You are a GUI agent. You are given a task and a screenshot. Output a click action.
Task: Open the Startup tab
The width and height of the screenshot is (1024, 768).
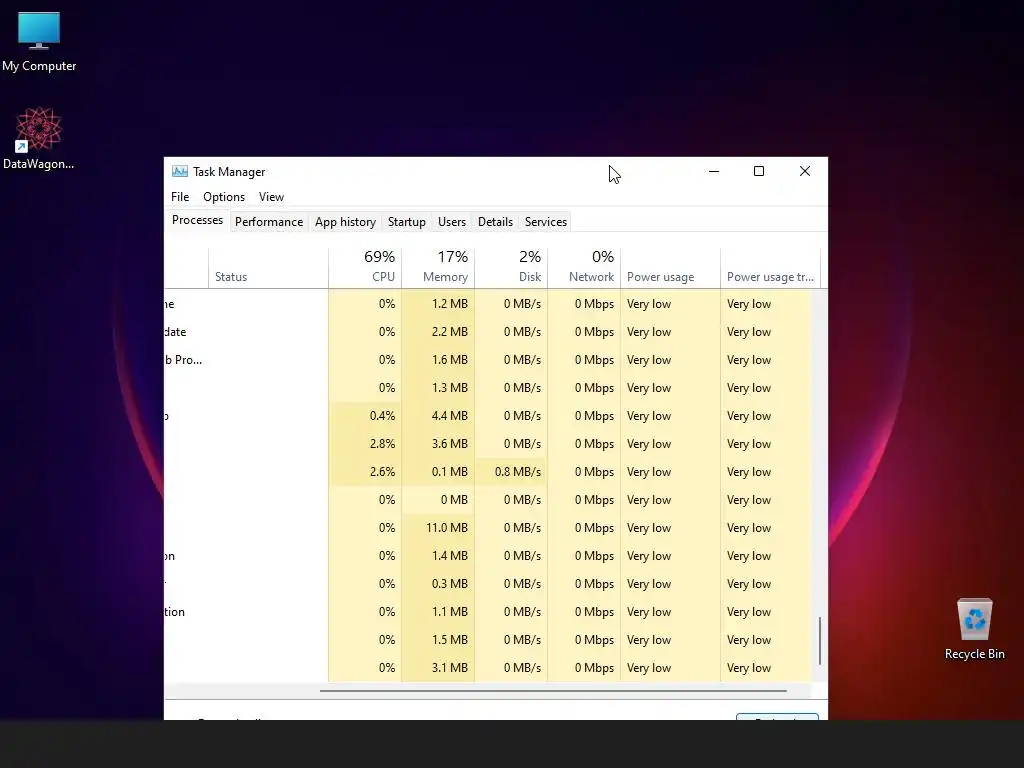coord(407,222)
